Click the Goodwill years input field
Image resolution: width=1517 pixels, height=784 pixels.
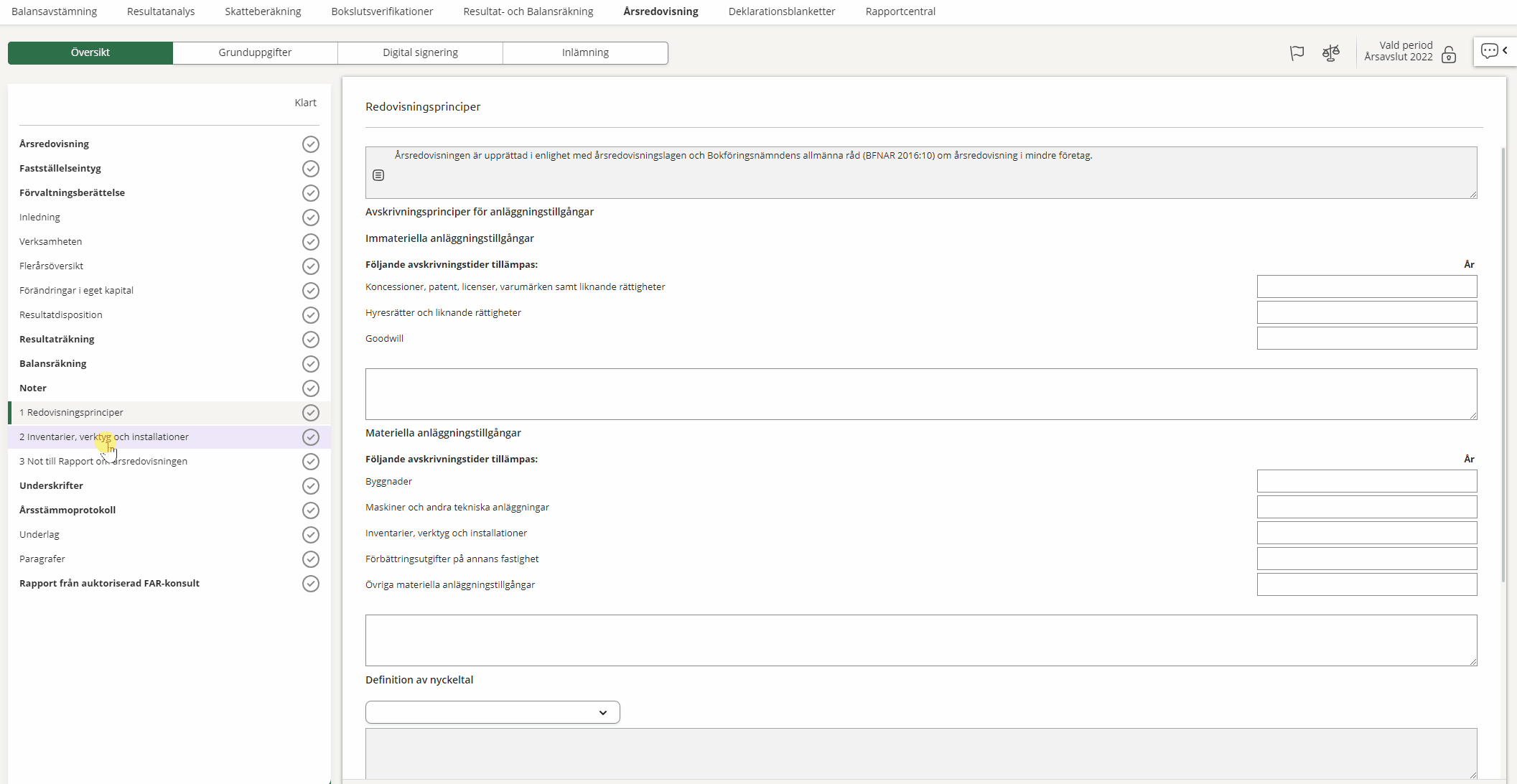point(1366,338)
